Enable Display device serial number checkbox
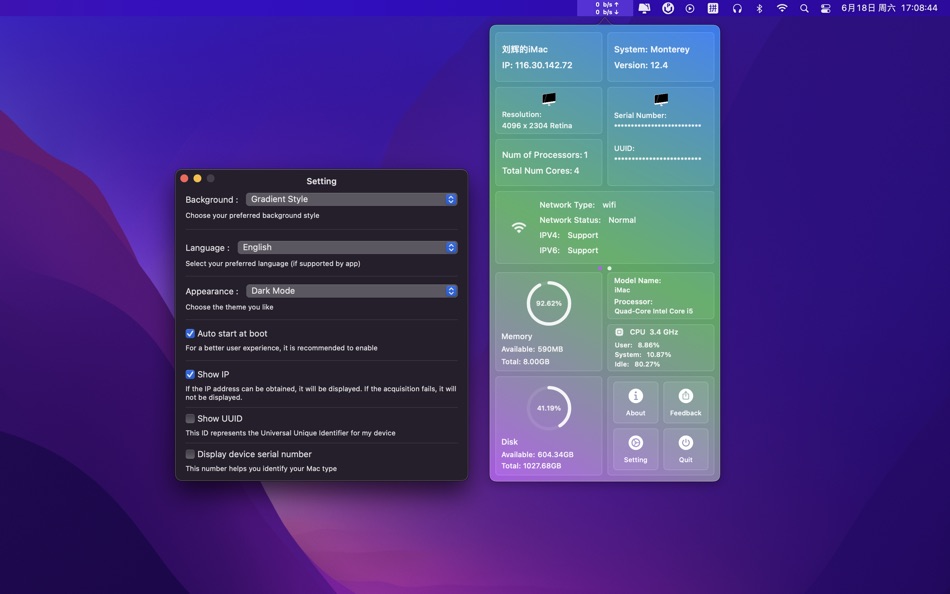This screenshot has height=594, width=950. coord(190,454)
